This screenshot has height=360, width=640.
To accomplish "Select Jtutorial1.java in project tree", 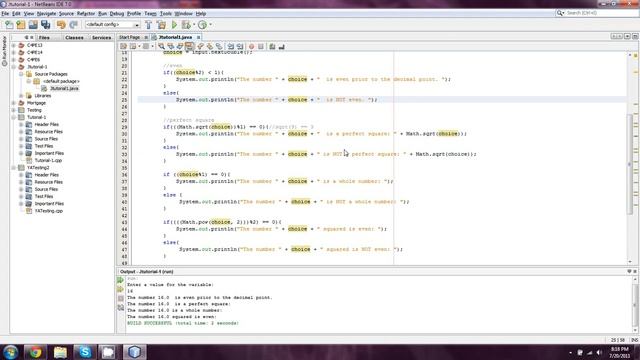I will pyautogui.click(x=64, y=89).
